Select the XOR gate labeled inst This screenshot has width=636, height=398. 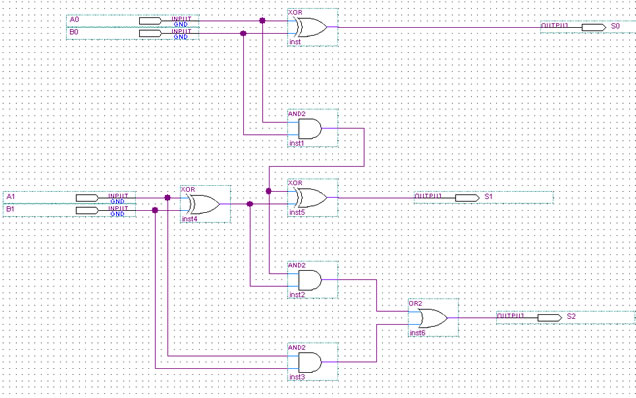pos(313,27)
